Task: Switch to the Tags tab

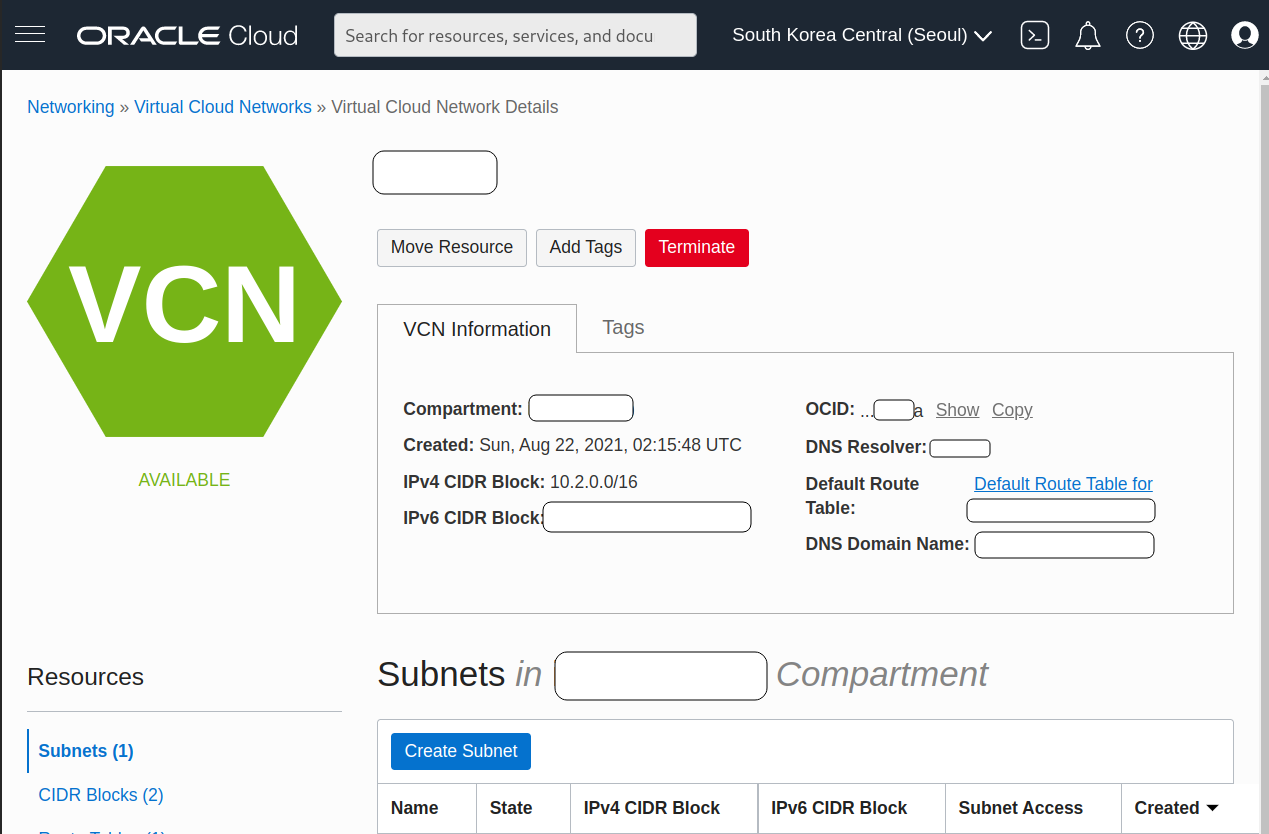Action: pyautogui.click(x=623, y=327)
